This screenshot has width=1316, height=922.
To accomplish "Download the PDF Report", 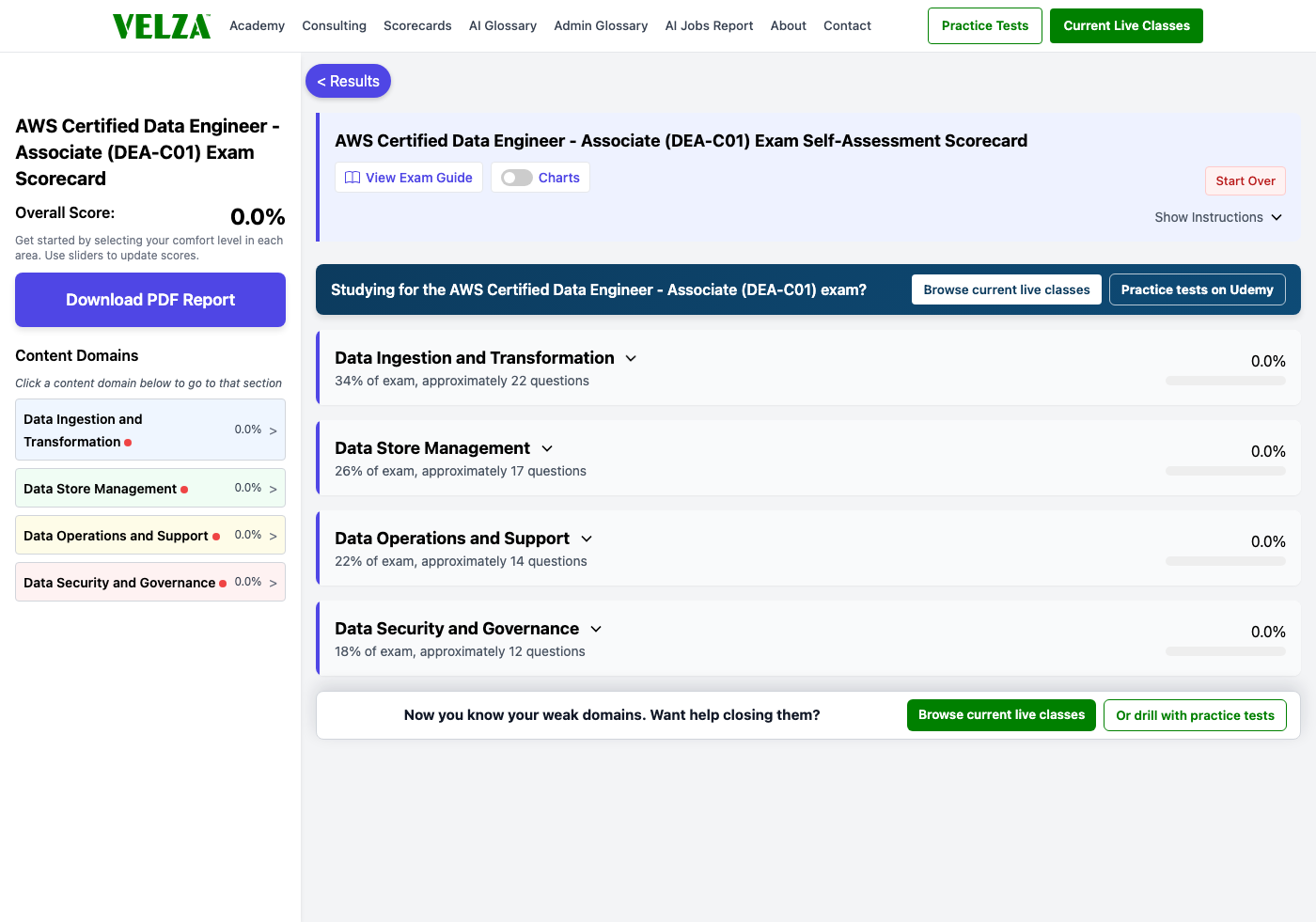I will (150, 300).
